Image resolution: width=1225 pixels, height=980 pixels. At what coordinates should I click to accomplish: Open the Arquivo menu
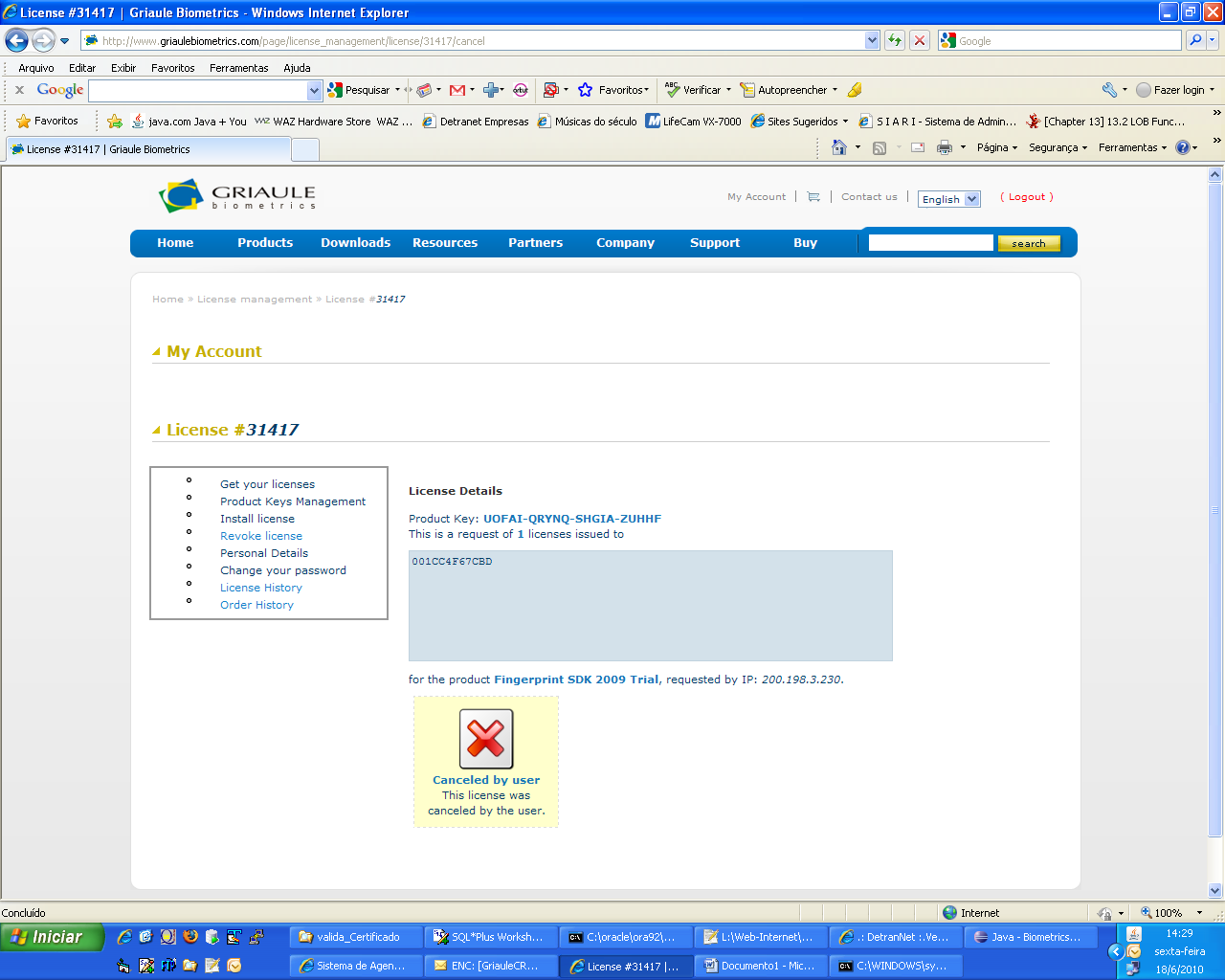(x=36, y=68)
